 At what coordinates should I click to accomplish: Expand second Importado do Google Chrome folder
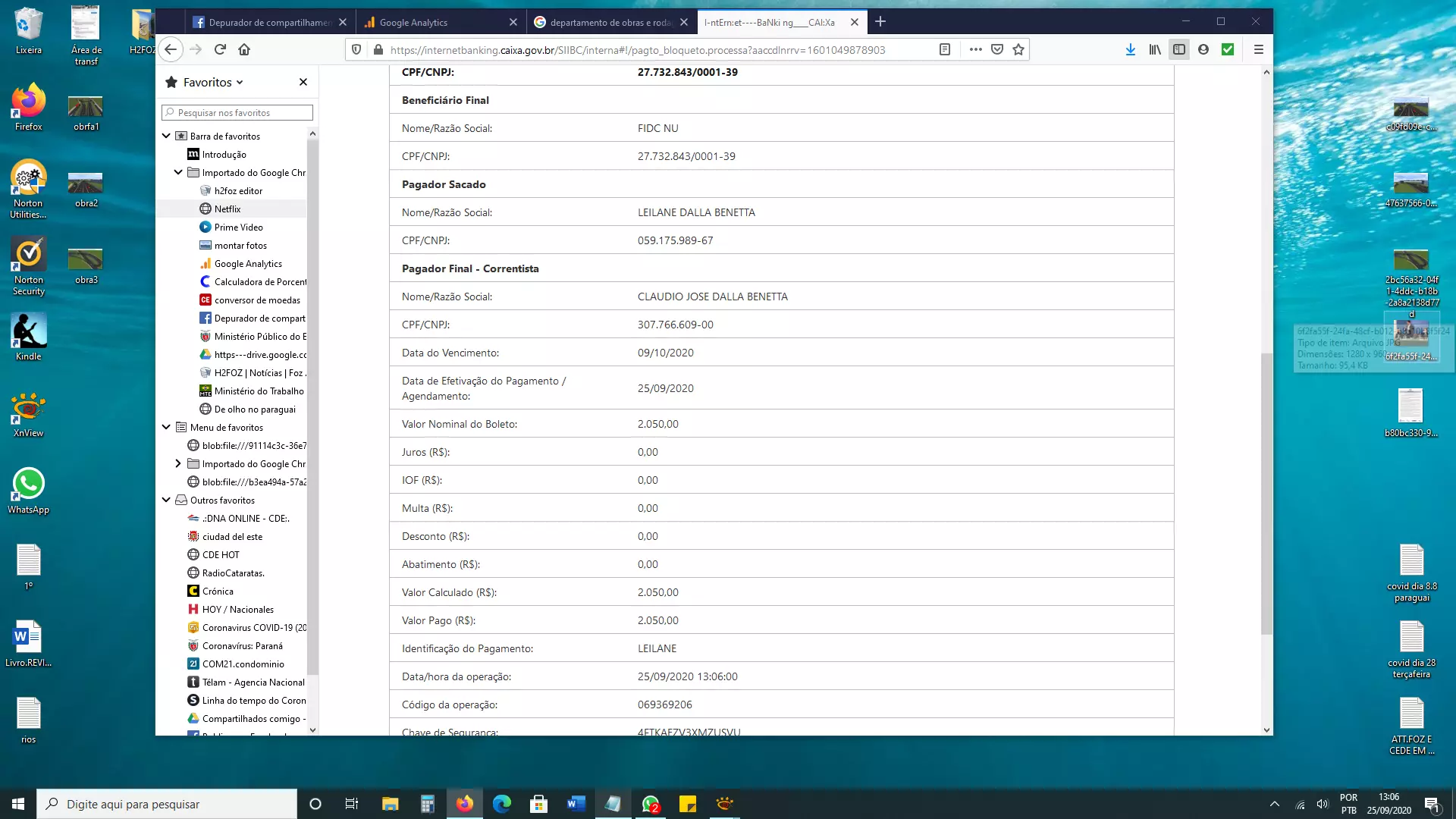click(x=178, y=463)
